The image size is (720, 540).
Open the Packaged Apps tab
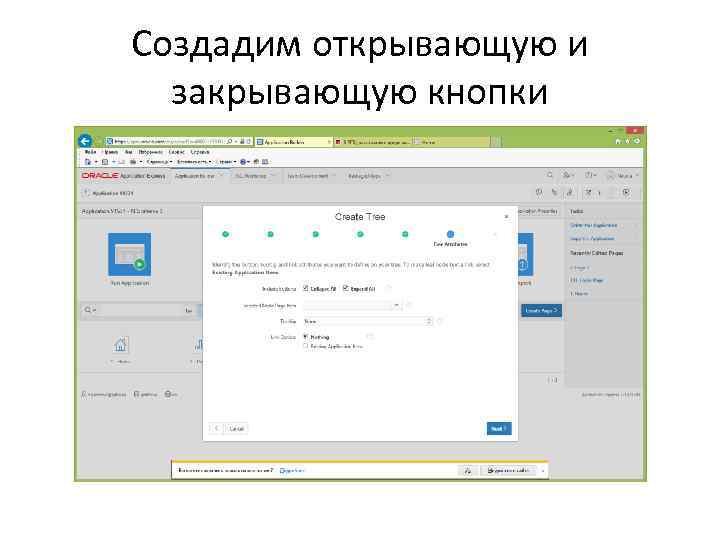364,176
